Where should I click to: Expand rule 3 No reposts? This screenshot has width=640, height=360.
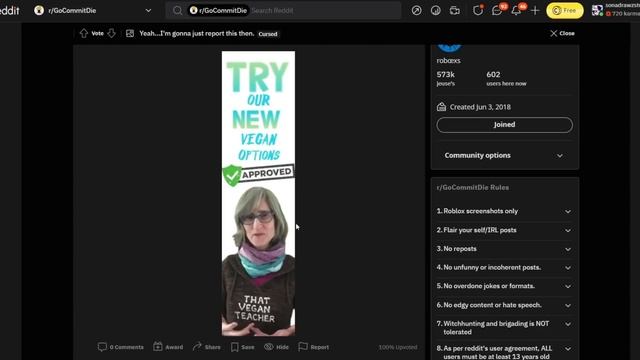[504, 249]
